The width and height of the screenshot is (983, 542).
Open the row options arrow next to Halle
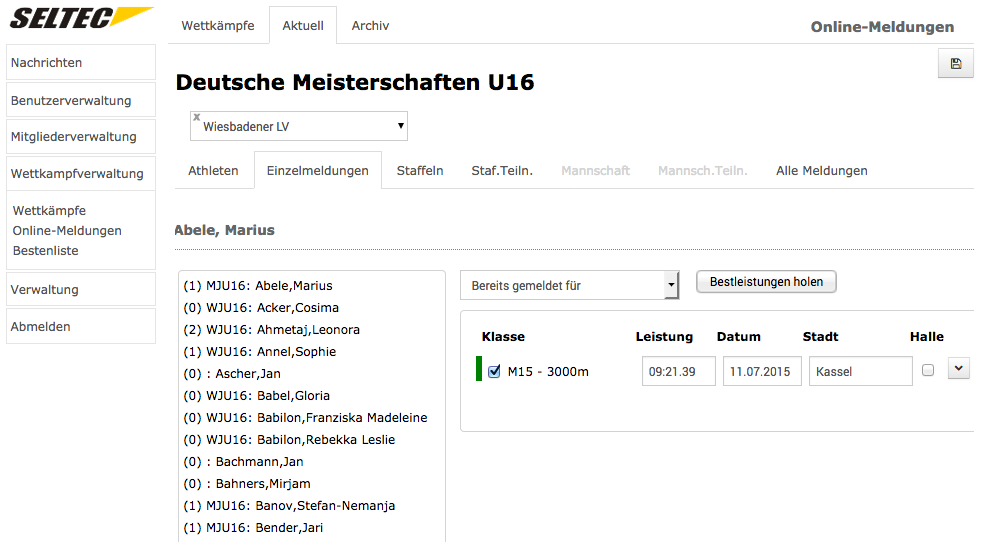958,369
